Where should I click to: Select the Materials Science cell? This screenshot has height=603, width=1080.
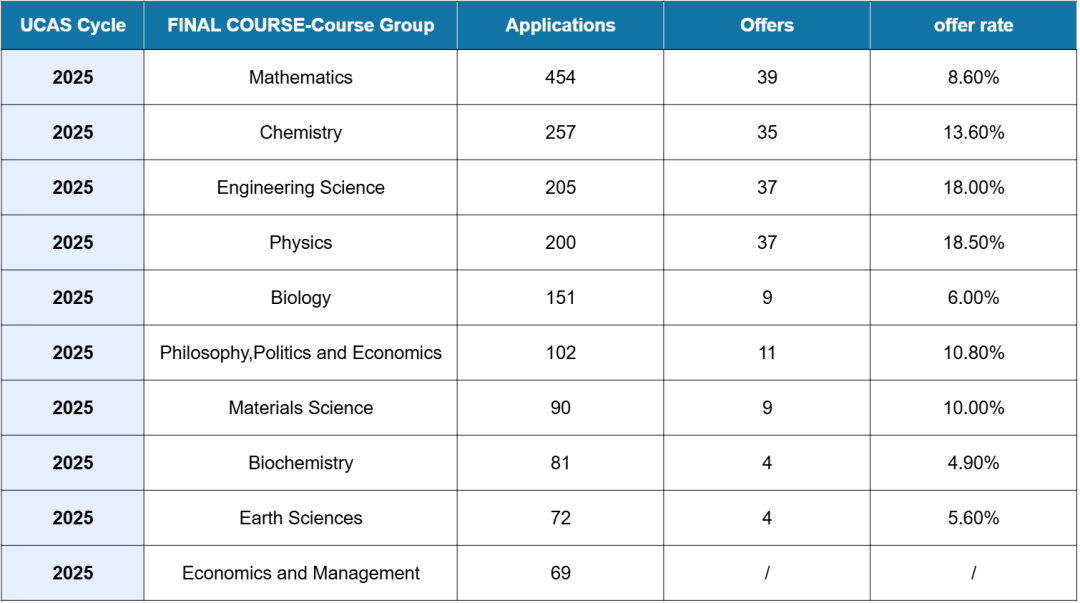pyautogui.click(x=301, y=407)
